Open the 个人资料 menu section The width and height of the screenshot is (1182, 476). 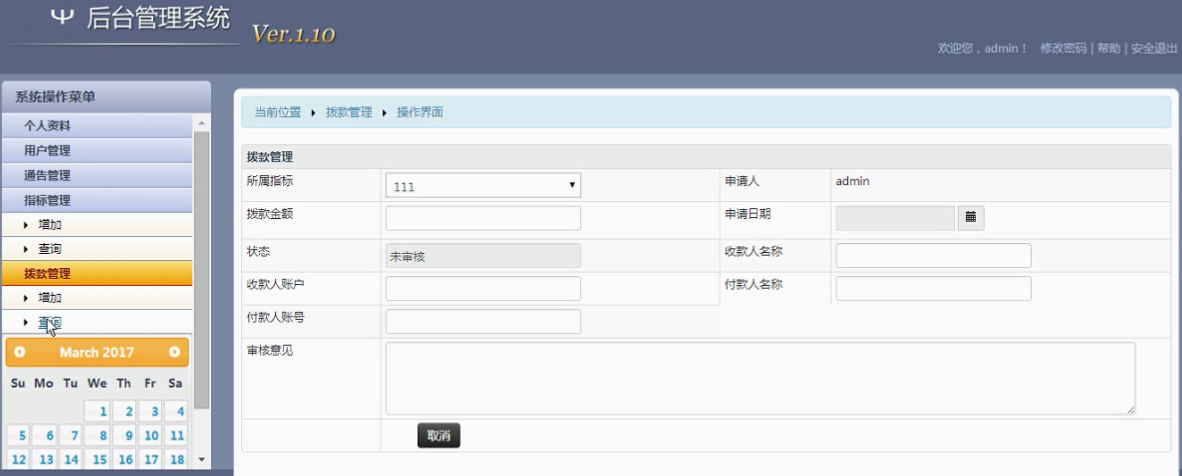pyautogui.click(x=97, y=126)
